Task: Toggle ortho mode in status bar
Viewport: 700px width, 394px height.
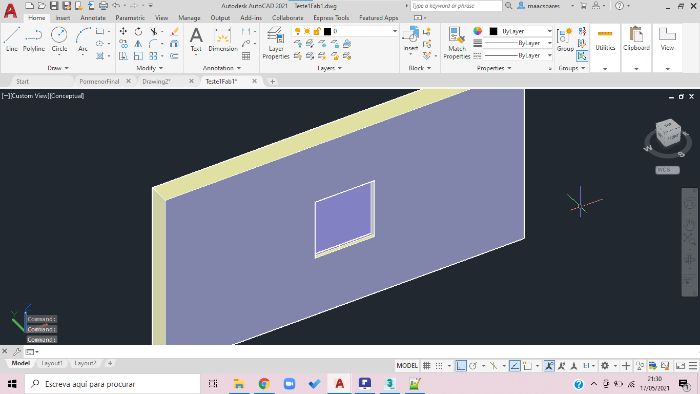Action: [461, 365]
